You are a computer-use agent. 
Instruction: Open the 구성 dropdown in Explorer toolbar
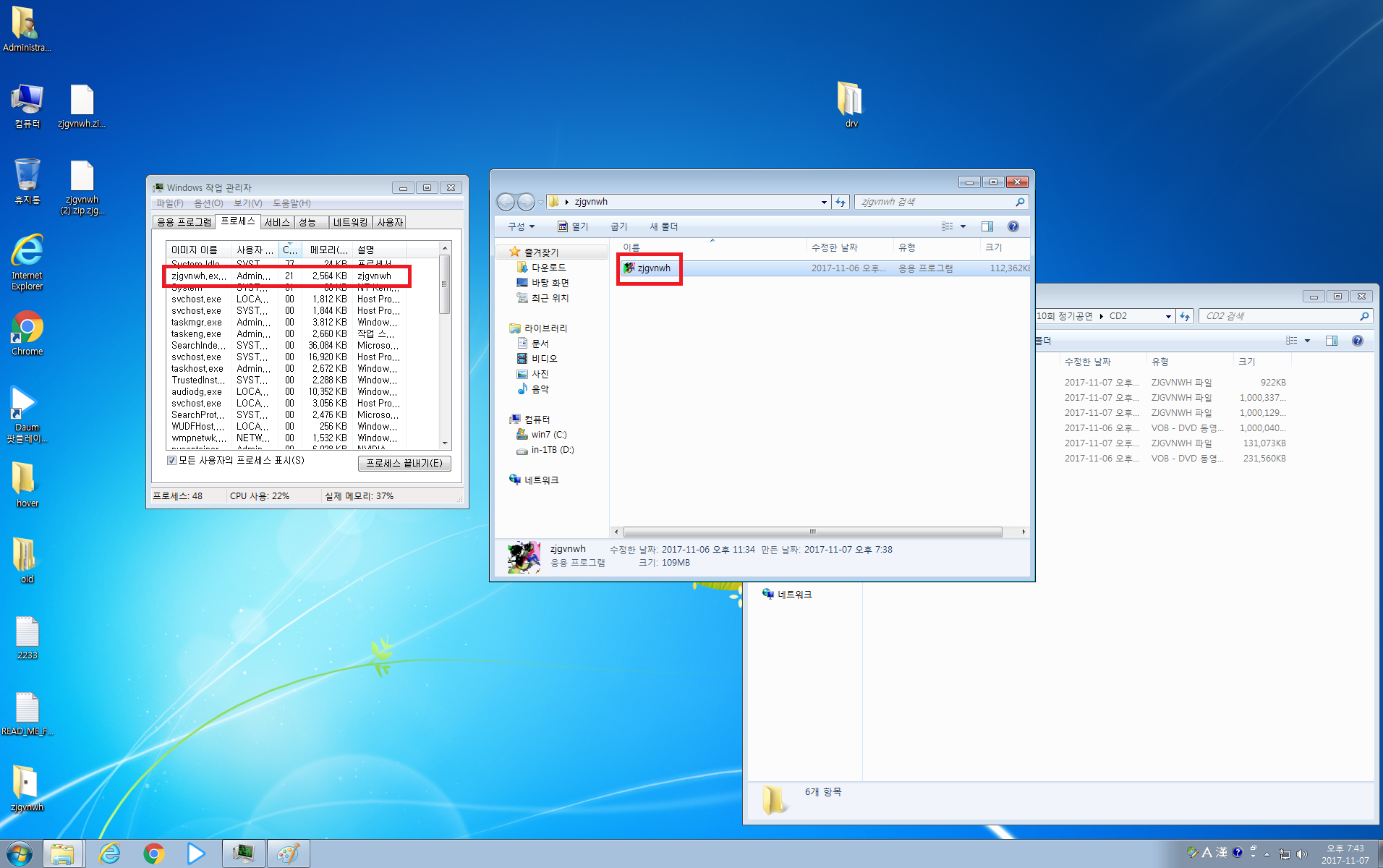pyautogui.click(x=522, y=226)
